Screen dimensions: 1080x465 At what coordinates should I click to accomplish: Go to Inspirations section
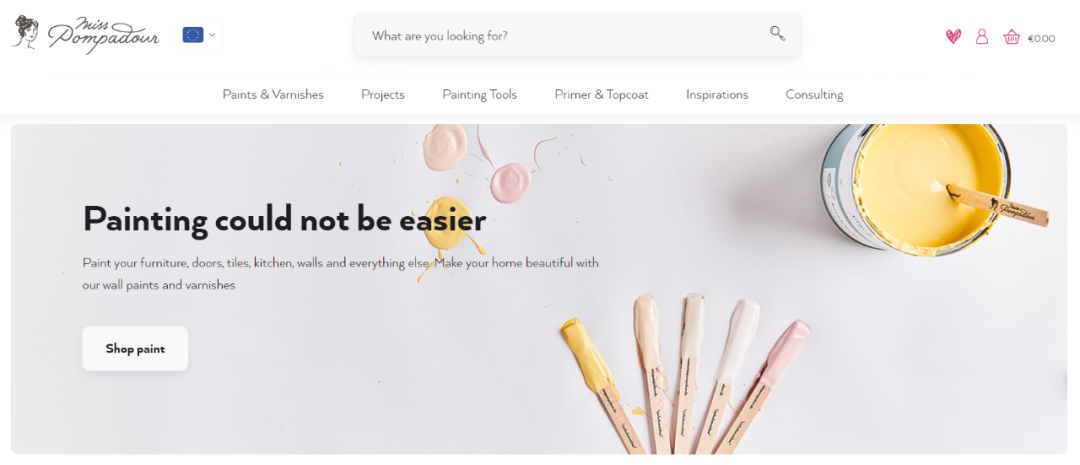(717, 94)
